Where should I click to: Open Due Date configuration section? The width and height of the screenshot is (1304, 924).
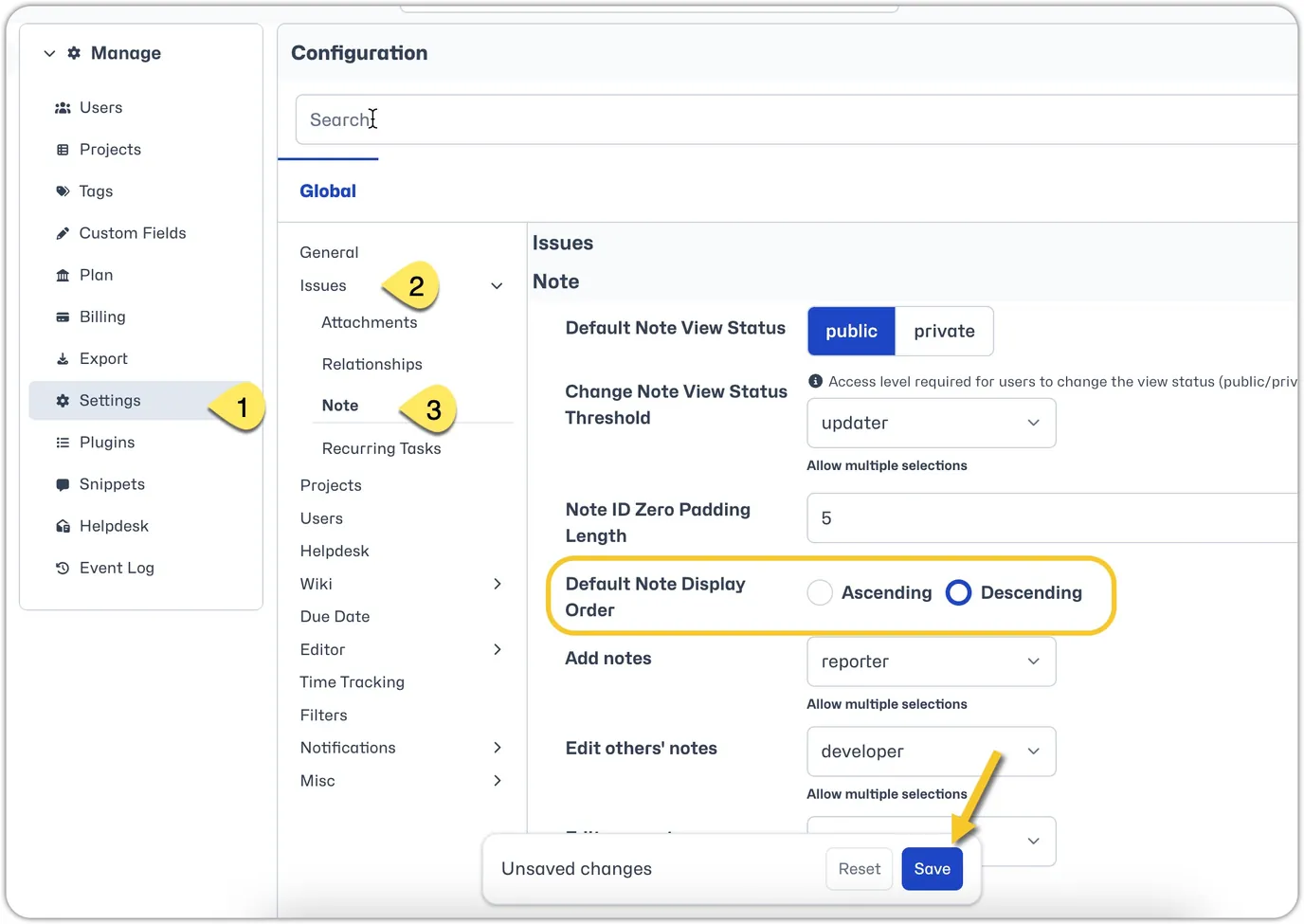335,616
